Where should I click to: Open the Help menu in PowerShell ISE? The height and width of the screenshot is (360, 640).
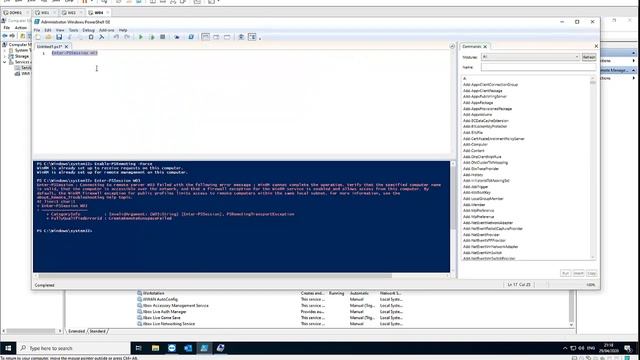(123, 30)
